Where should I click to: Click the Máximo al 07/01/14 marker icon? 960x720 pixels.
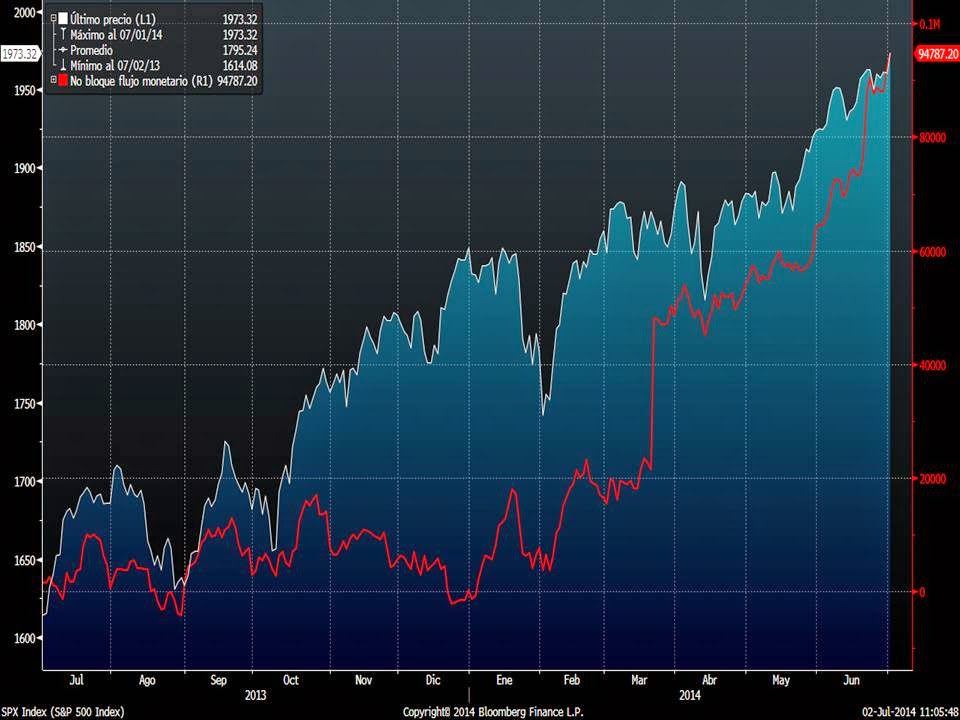coord(61,32)
